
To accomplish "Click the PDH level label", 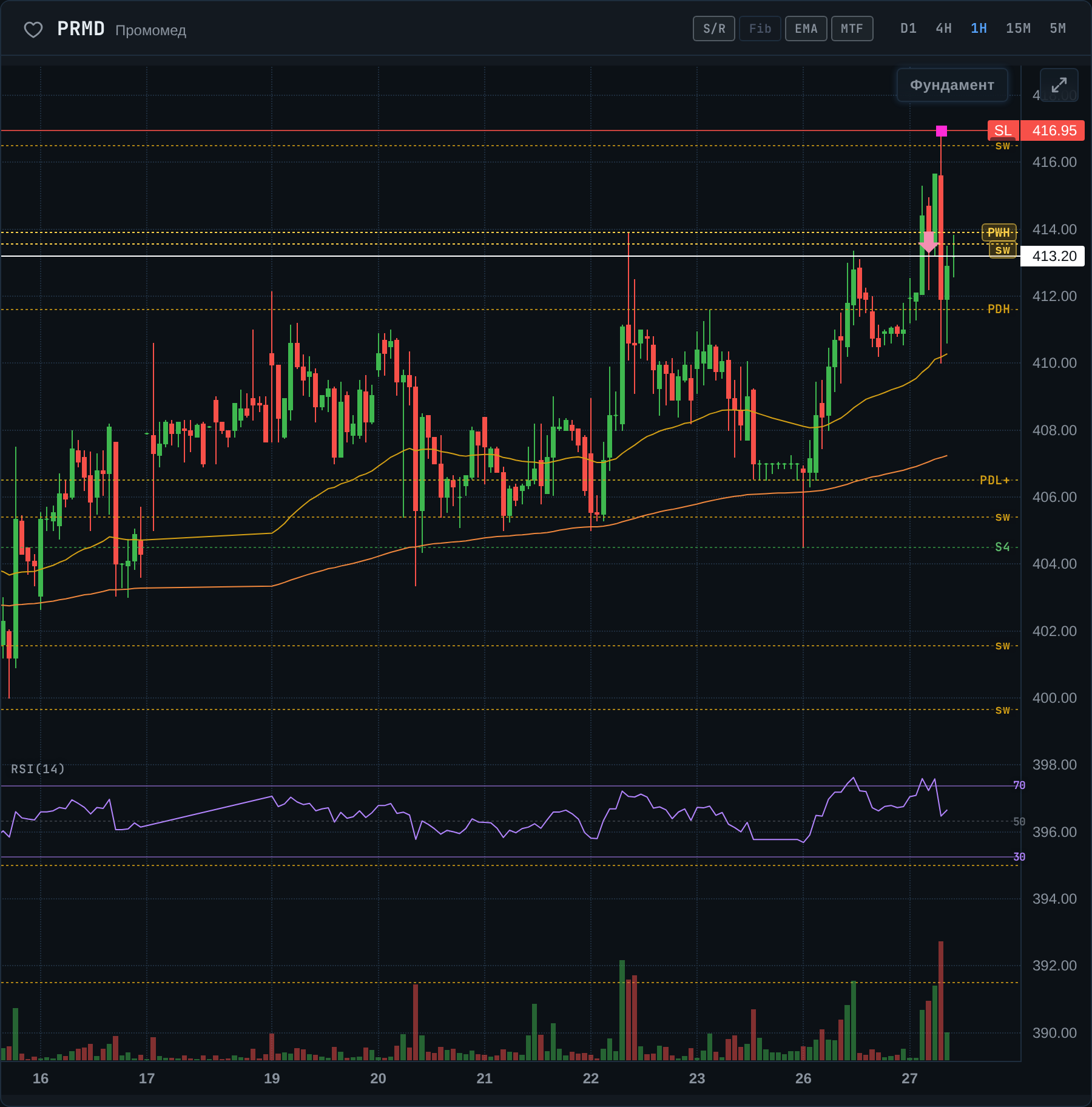I will [999, 309].
